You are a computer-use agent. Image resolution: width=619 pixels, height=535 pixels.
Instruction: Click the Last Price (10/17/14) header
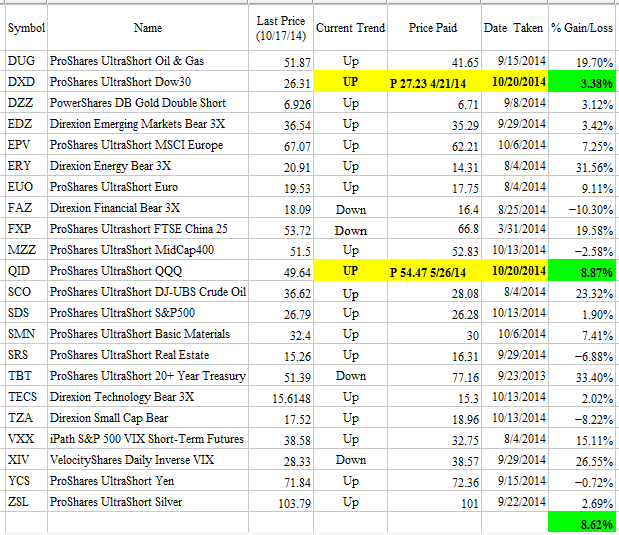281,28
